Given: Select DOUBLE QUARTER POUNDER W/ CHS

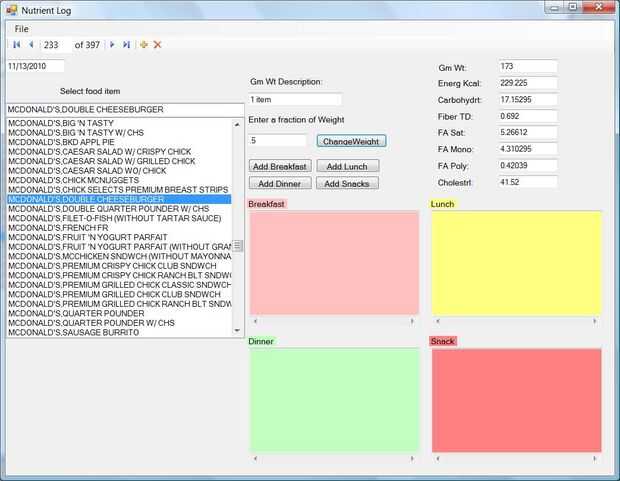Looking at the screenshot, I should (119, 209).
